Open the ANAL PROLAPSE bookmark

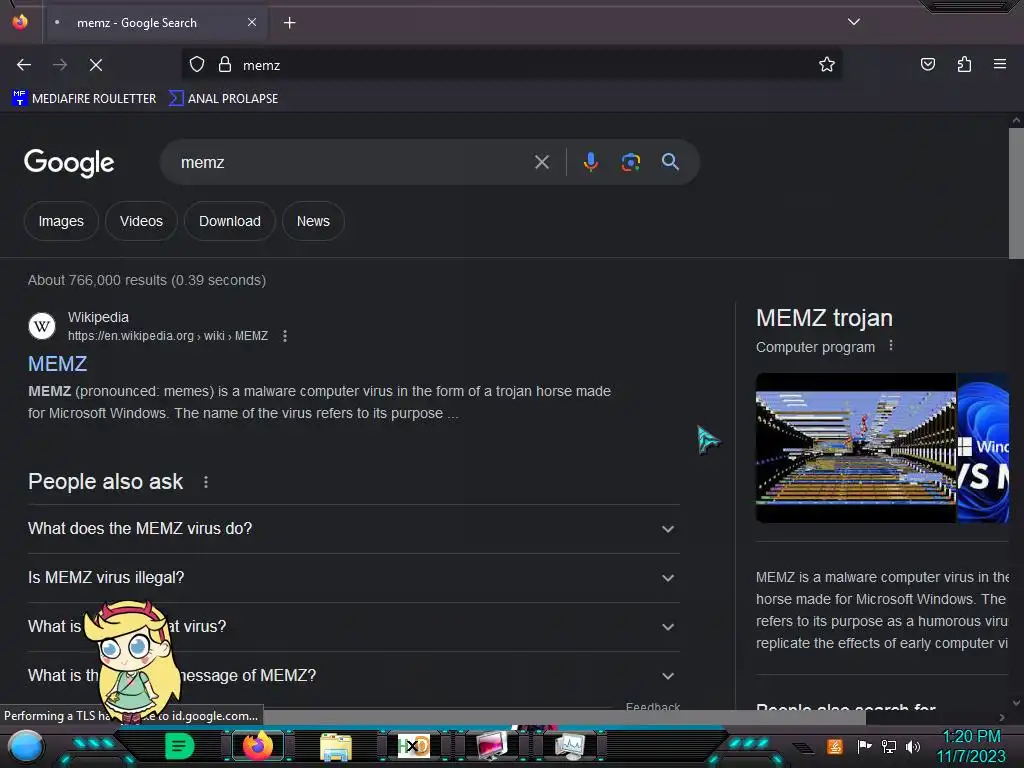pyautogui.click(x=223, y=99)
